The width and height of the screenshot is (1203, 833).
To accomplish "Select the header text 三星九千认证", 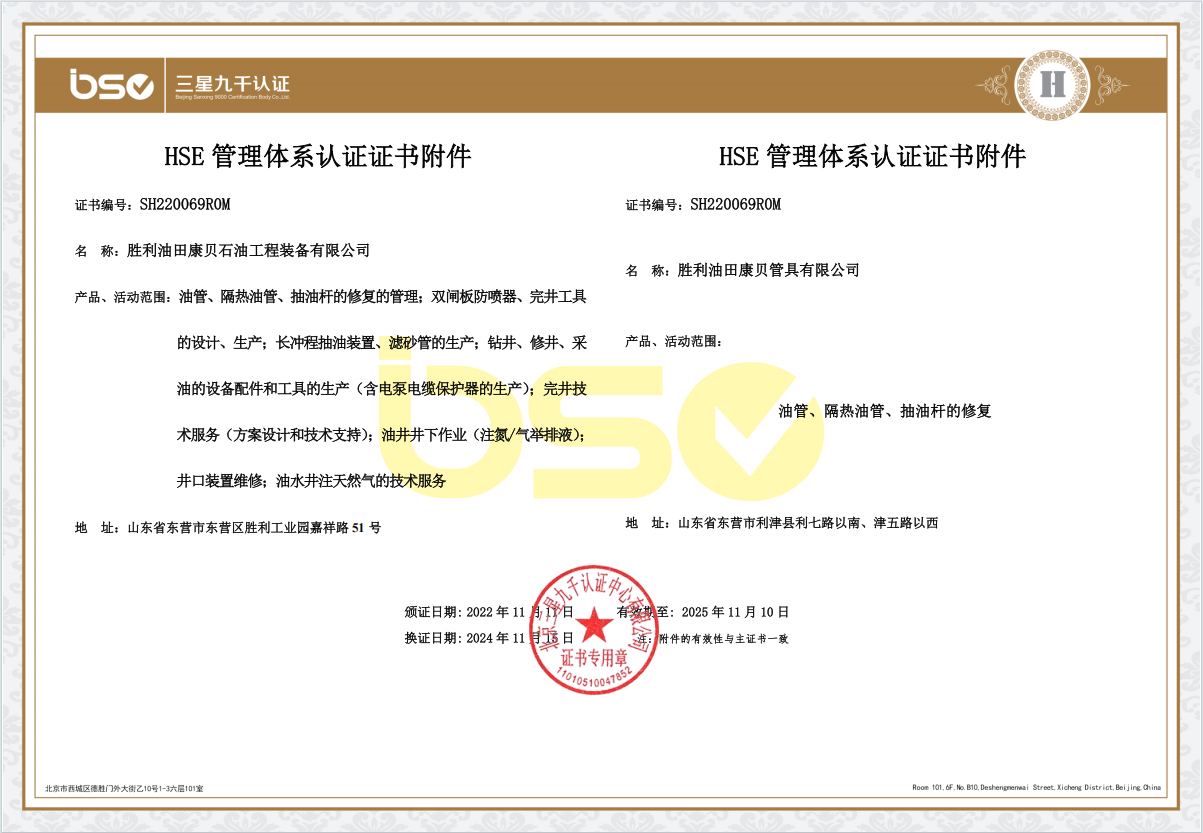I will [233, 82].
